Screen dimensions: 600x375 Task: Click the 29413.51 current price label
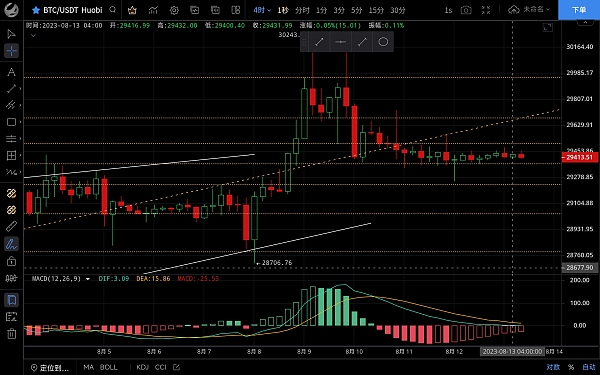580,157
